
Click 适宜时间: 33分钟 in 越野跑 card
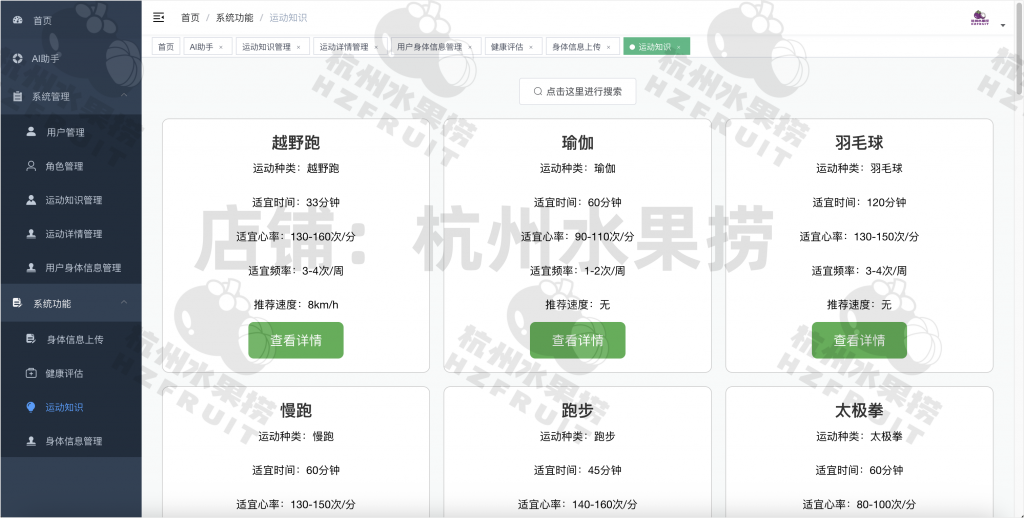pos(296,202)
